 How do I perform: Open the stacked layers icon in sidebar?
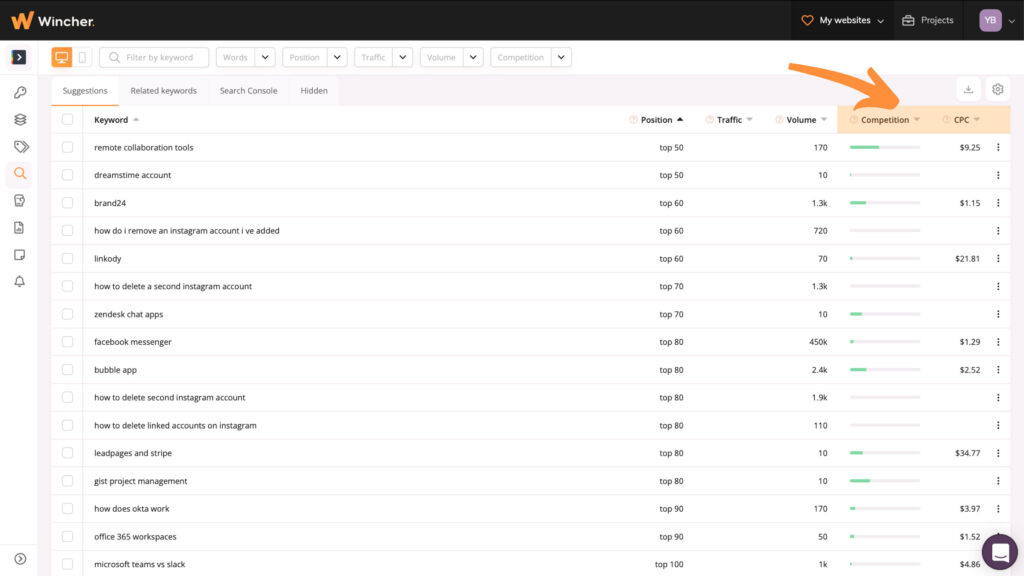[20, 120]
